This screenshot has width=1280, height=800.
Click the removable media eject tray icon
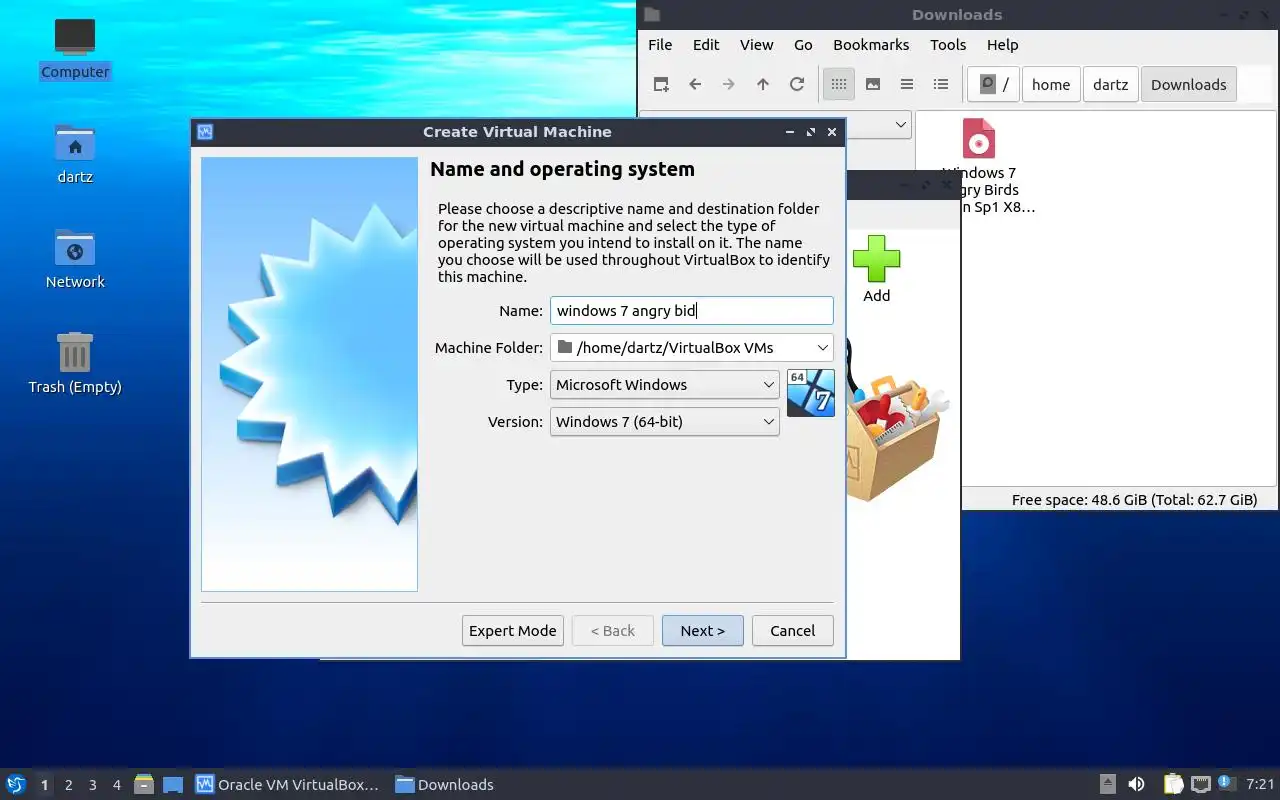(x=1108, y=784)
